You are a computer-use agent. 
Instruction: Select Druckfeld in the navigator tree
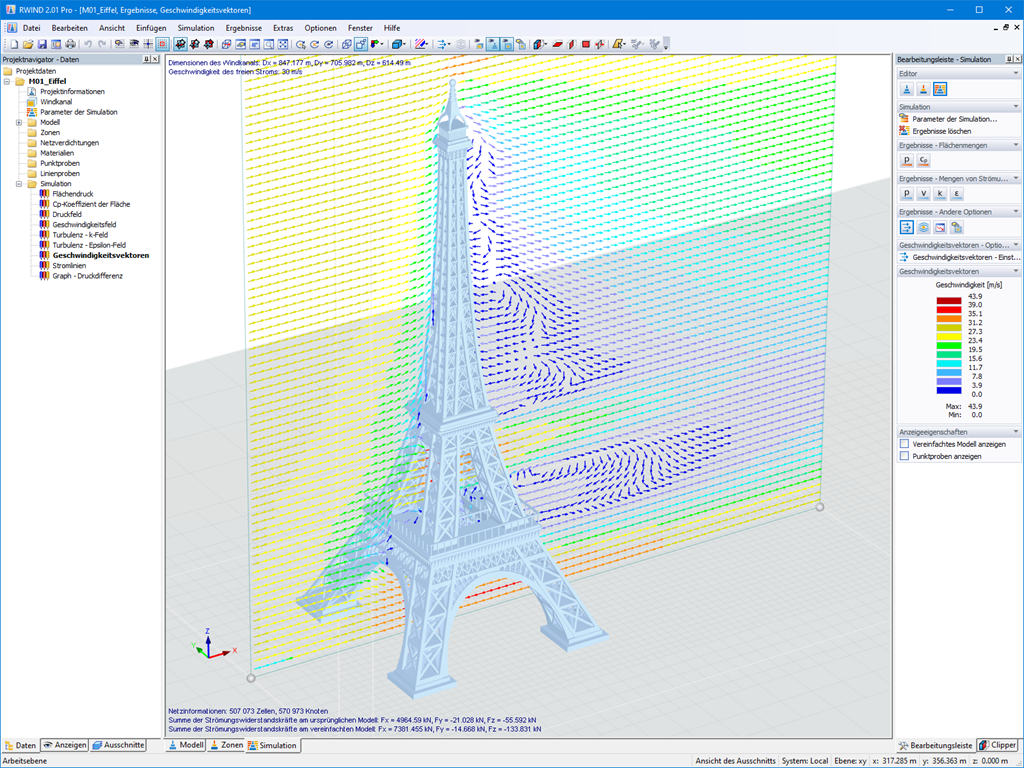(x=67, y=214)
